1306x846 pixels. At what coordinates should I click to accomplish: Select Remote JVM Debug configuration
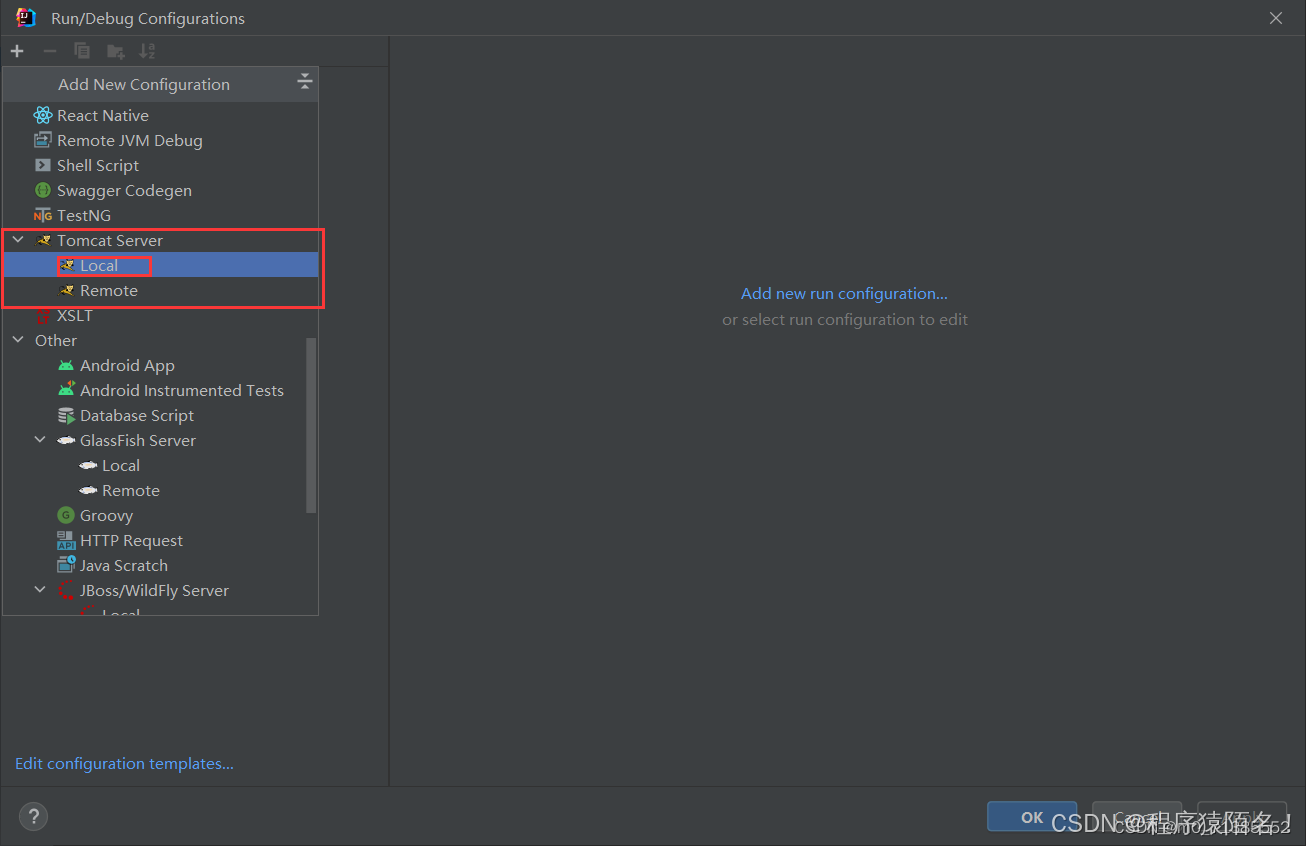click(x=160, y=140)
